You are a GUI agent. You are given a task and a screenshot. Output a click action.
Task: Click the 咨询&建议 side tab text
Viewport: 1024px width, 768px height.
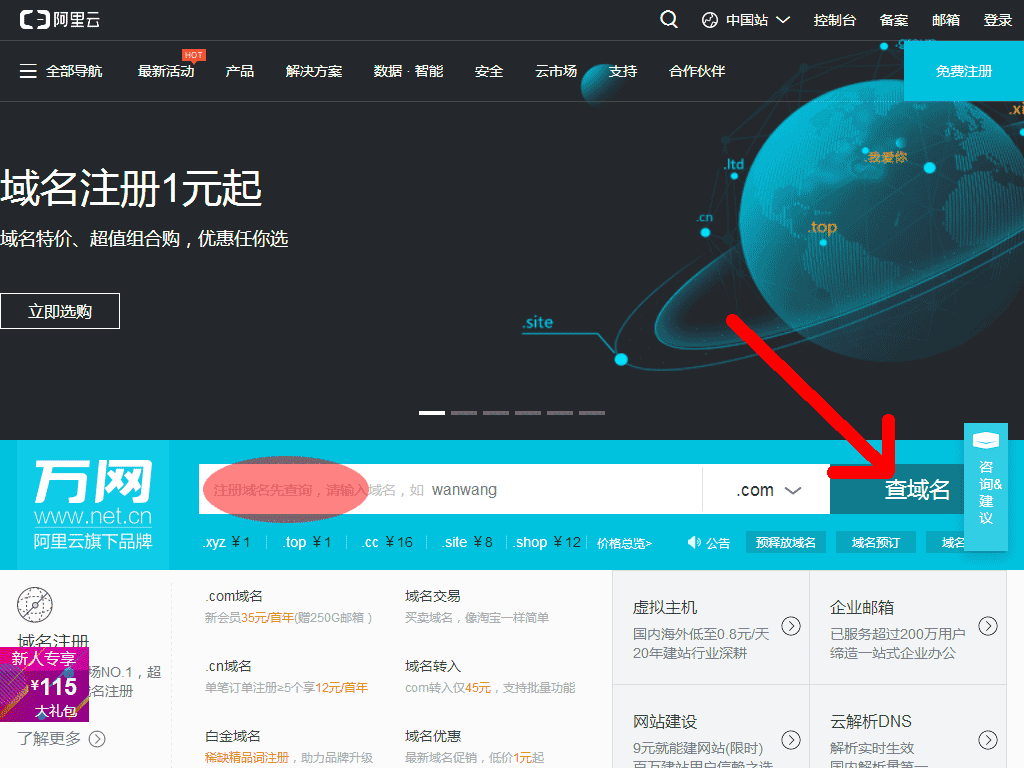coord(989,492)
